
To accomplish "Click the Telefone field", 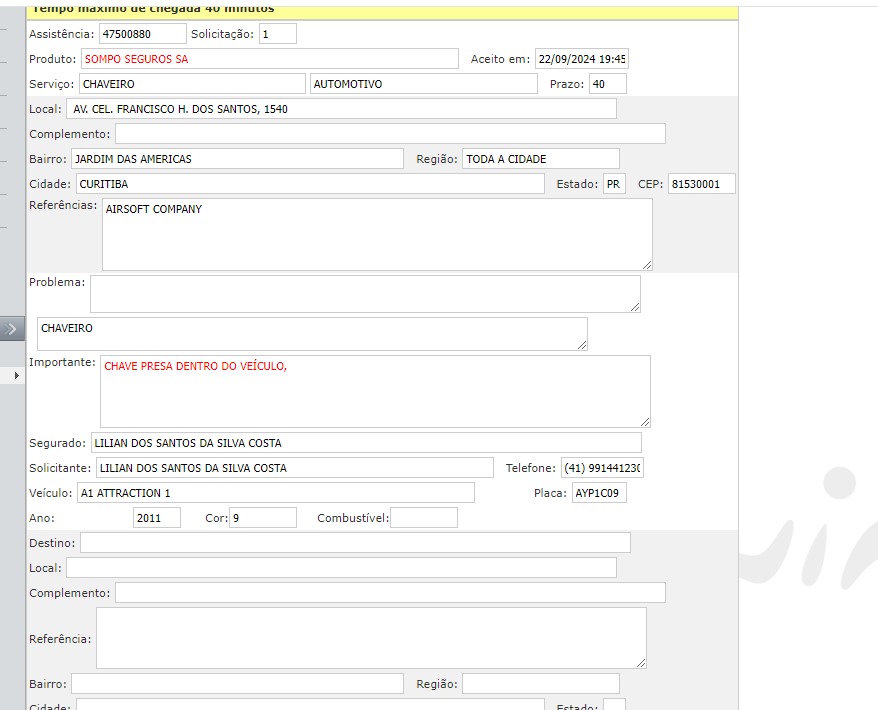I will 601,468.
